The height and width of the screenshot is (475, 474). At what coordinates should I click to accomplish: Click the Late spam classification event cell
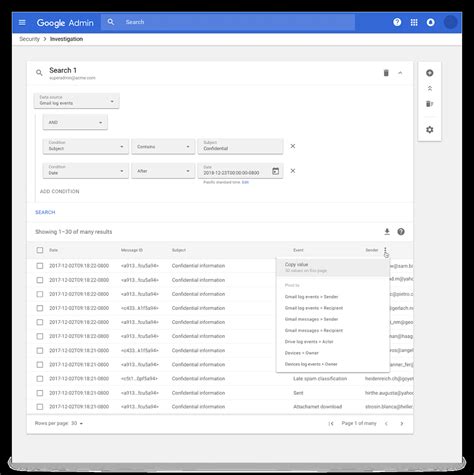point(320,379)
